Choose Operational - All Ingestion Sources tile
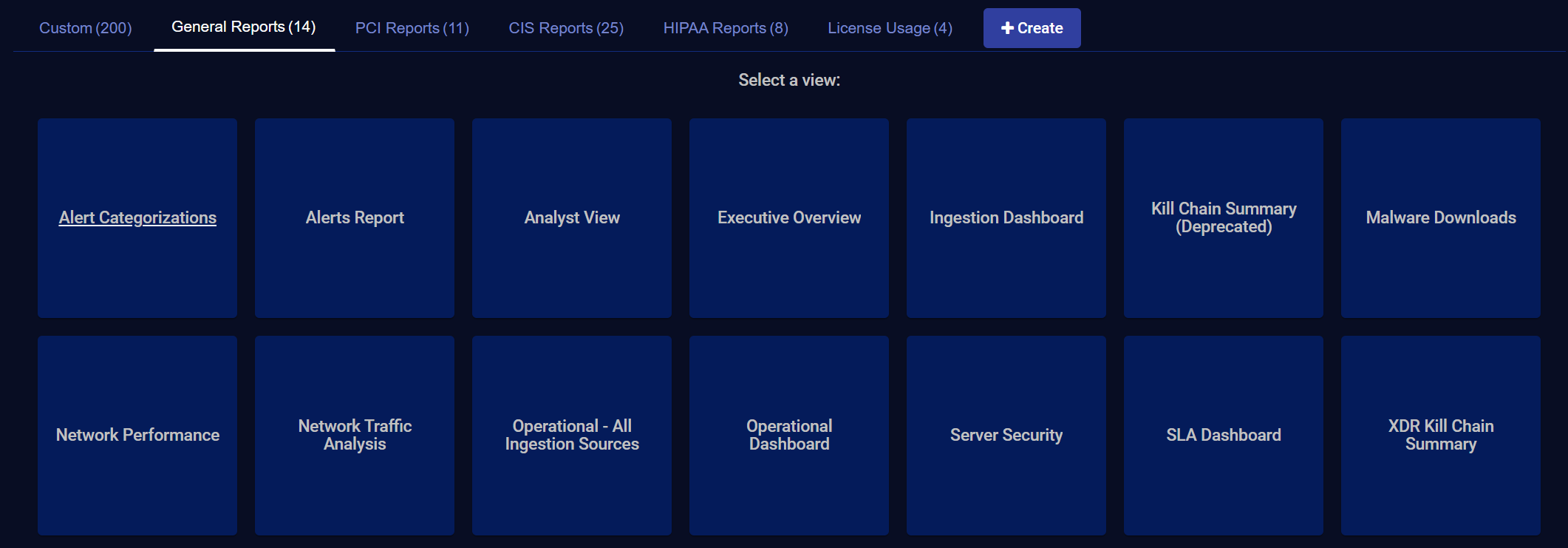This screenshot has width=1568, height=548. click(572, 435)
